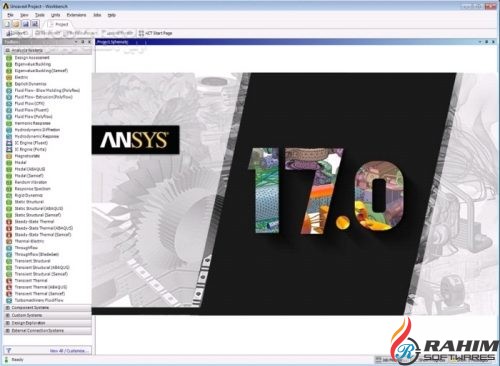Viewport: 500px width, 366px height.
Task: Select Static Structural (ABAQUS) in the toolbox
Action: [x=39, y=208]
